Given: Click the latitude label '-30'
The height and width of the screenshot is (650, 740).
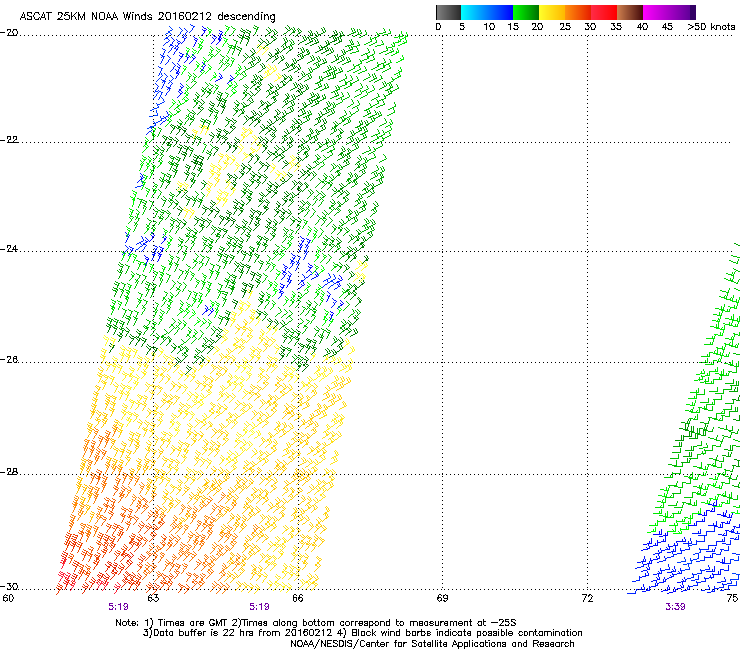Looking at the screenshot, I should [x=9, y=587].
